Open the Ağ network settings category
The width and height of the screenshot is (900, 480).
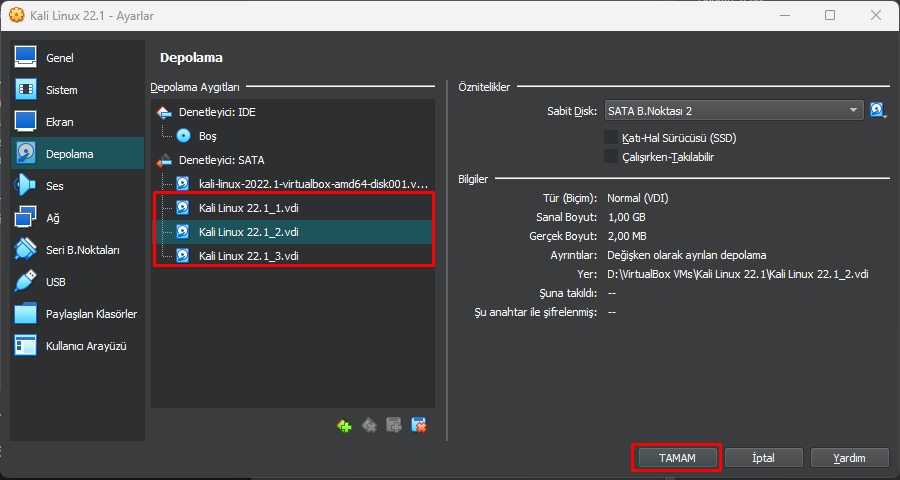(x=77, y=218)
